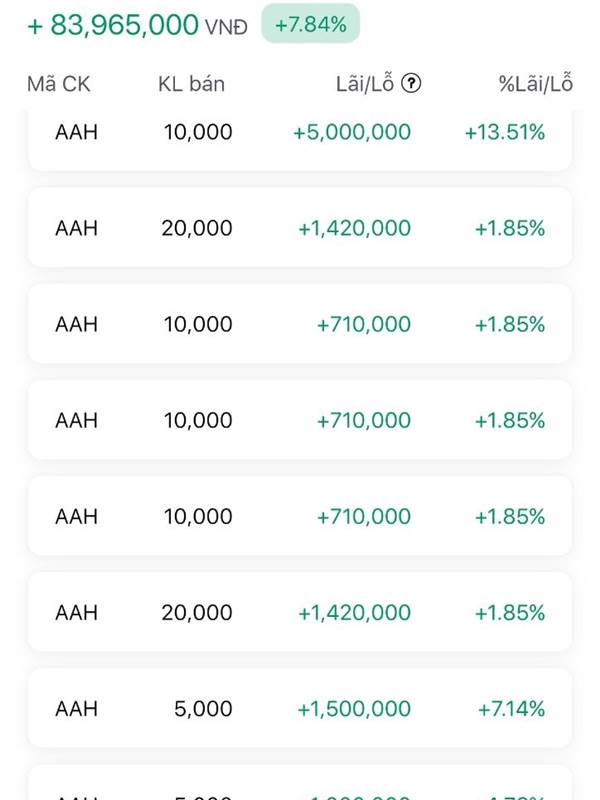Click the VNĐ currency label

[x=226, y=27]
